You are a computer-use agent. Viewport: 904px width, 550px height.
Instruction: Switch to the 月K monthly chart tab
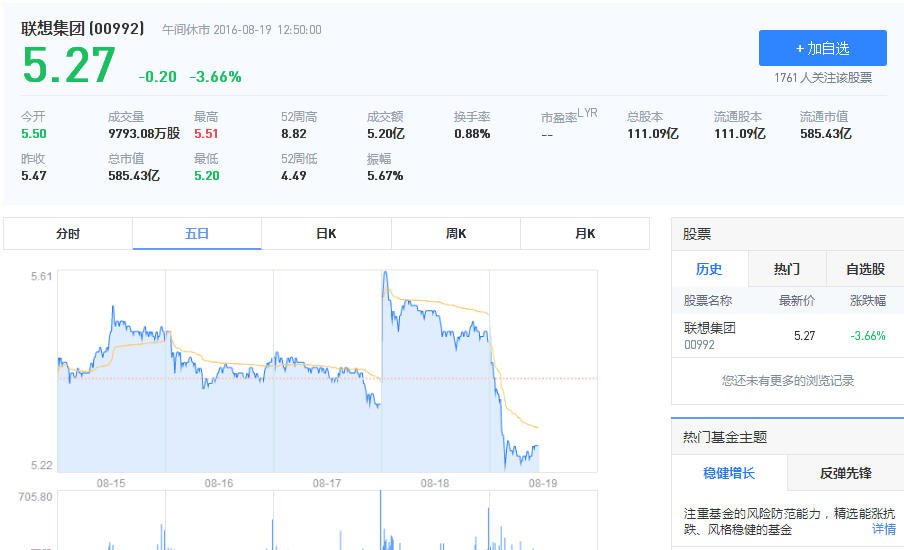[x=585, y=234]
